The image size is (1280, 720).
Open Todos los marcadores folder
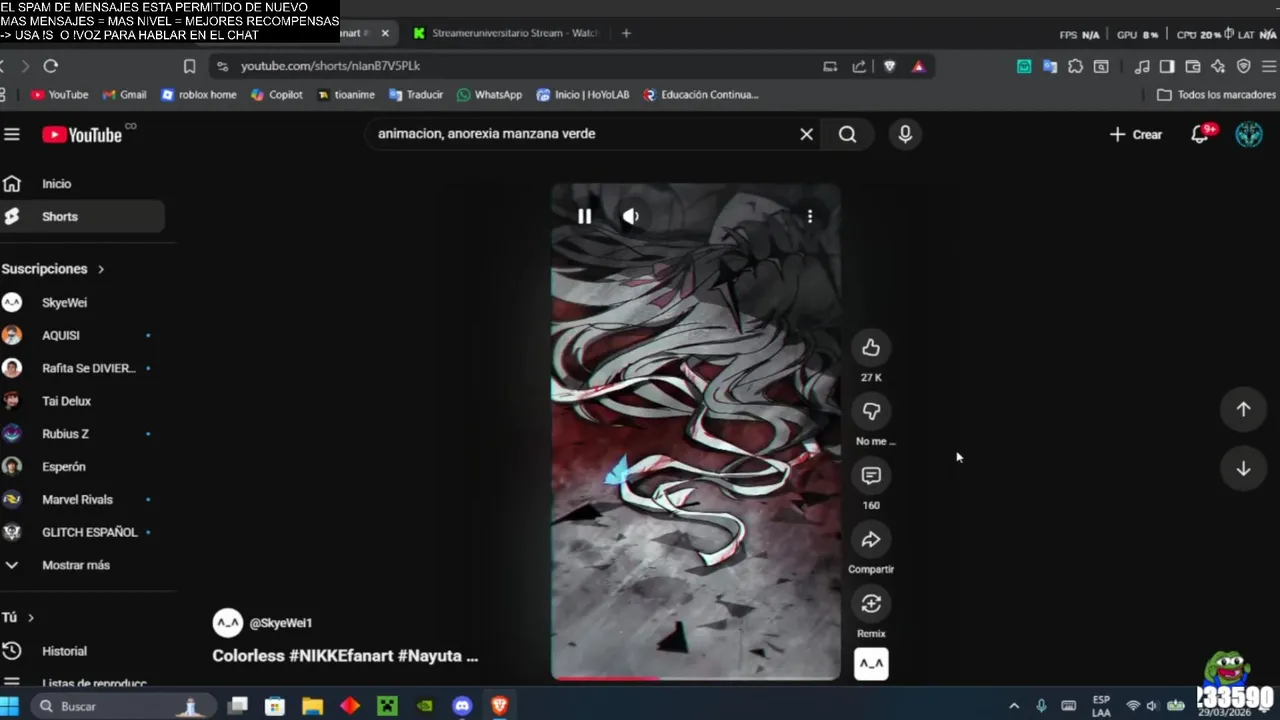click(x=1216, y=95)
